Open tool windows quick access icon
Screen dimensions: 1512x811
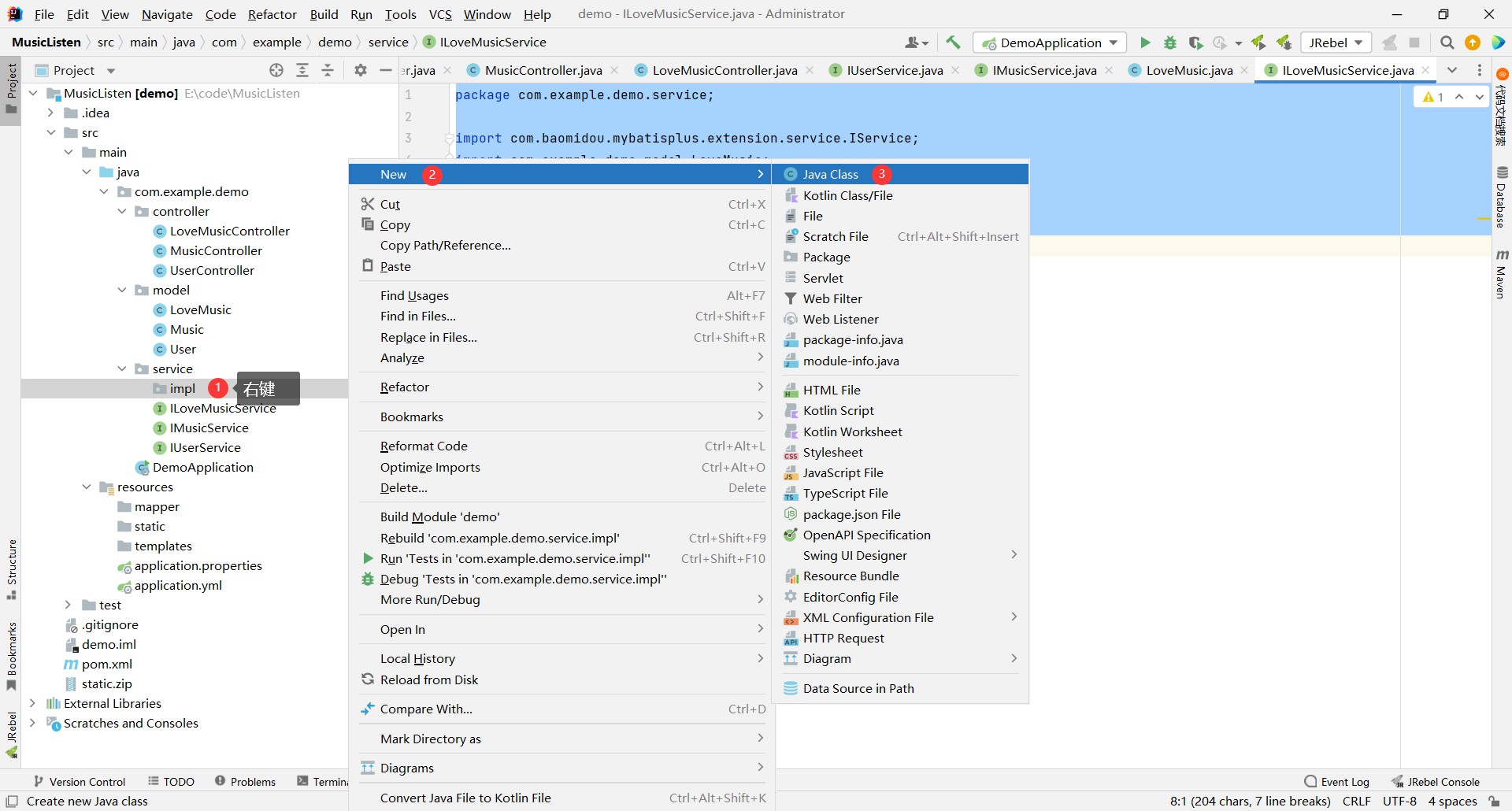click(12, 801)
